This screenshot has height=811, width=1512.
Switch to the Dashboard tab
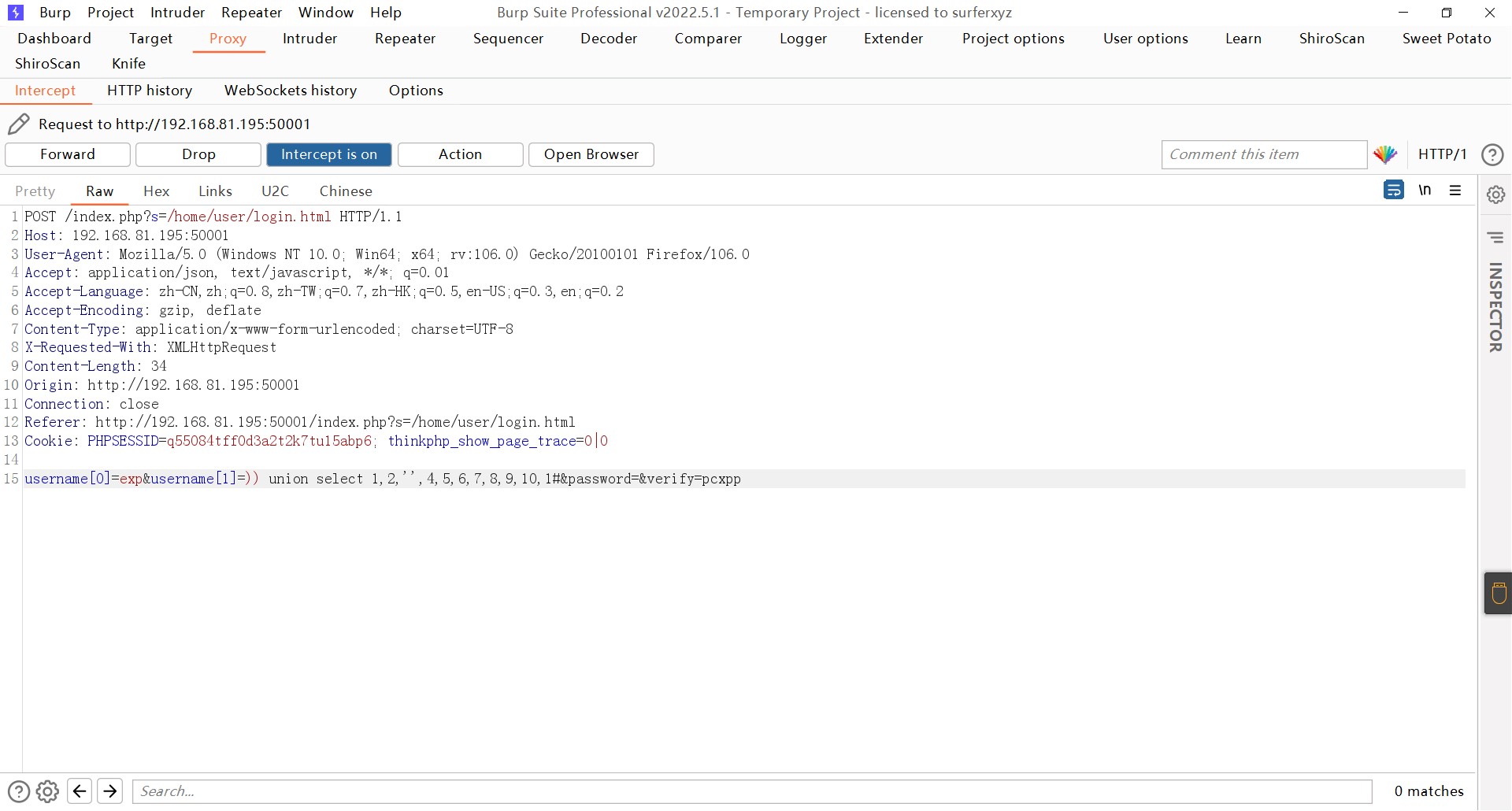54,39
